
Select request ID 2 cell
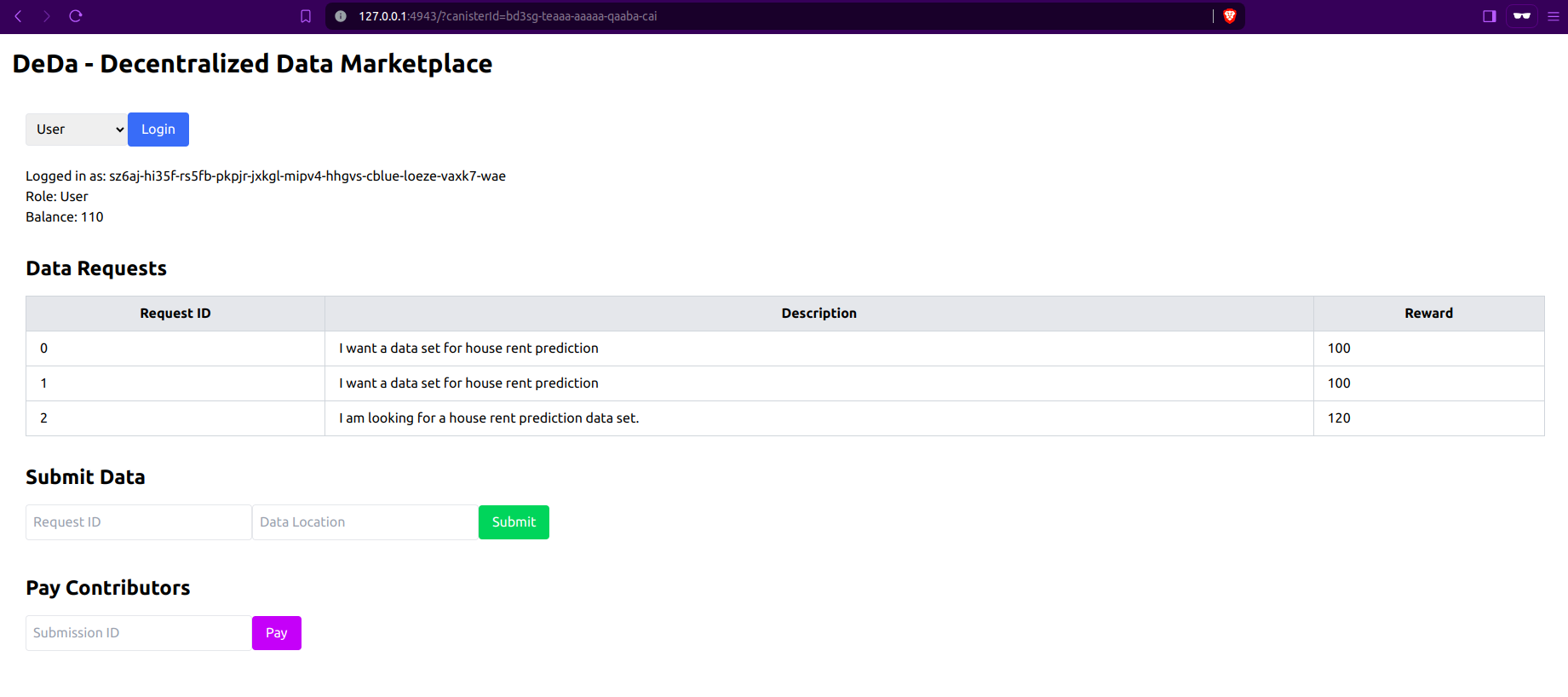[x=175, y=418]
